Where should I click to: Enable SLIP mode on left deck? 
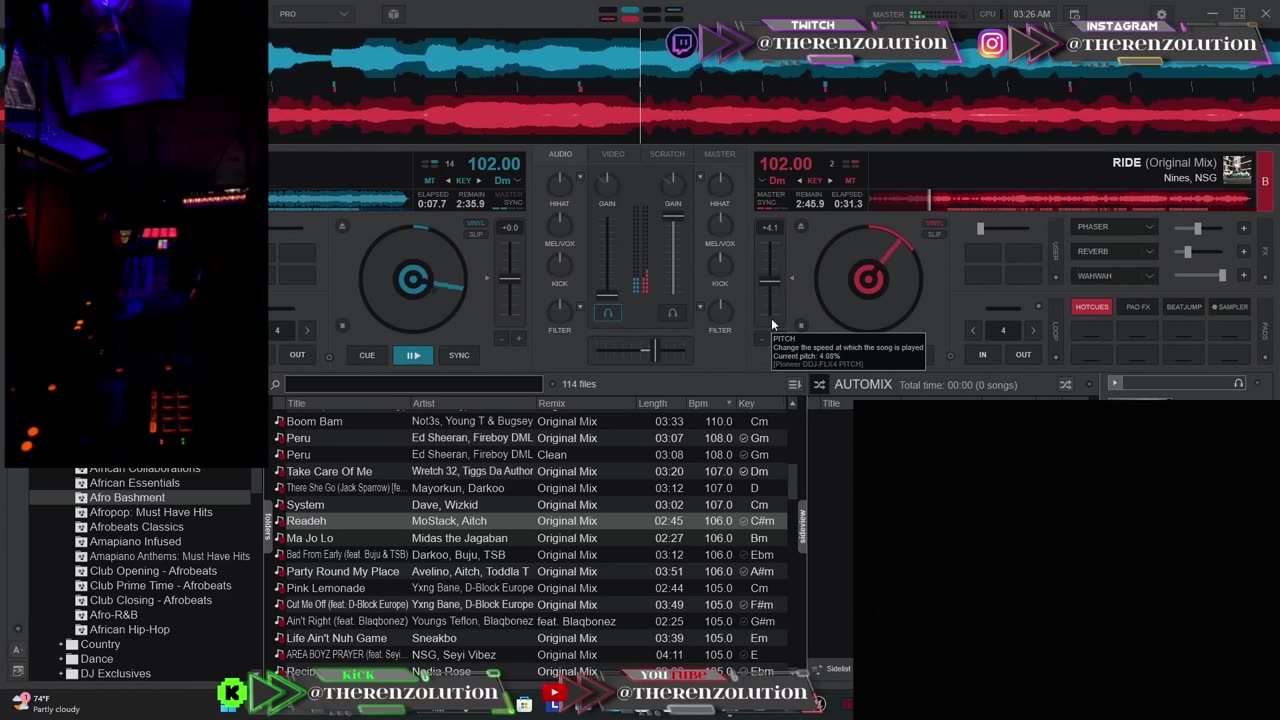476,234
